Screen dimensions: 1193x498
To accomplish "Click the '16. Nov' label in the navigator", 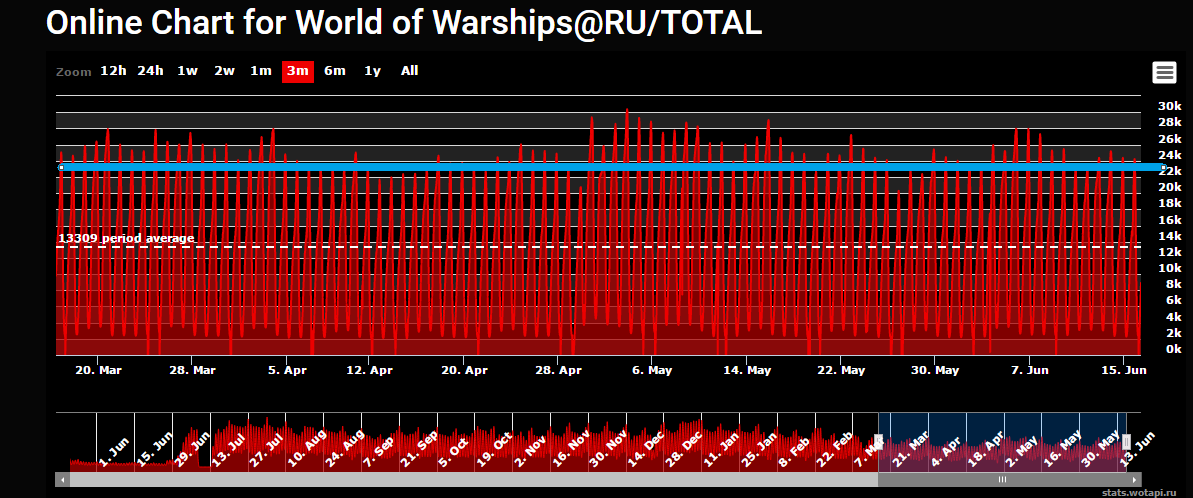I will tap(571, 448).
